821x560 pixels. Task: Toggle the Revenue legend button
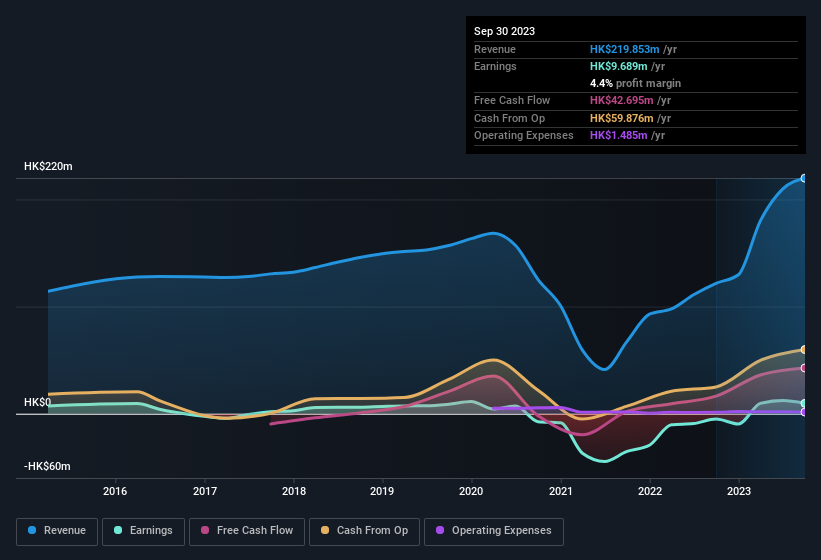pyautogui.click(x=57, y=531)
